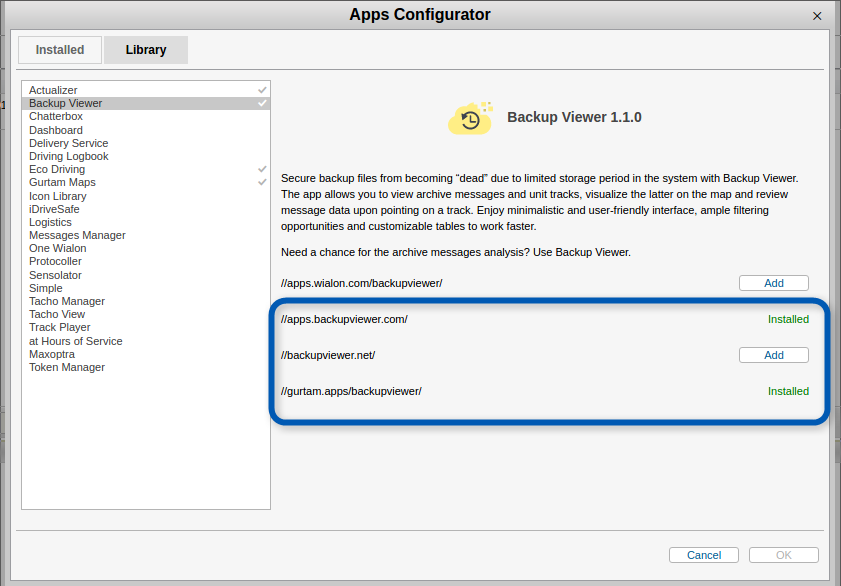The image size is (841, 586).
Task: Uncheck Backup Viewer in the app list
Action: click(263, 103)
